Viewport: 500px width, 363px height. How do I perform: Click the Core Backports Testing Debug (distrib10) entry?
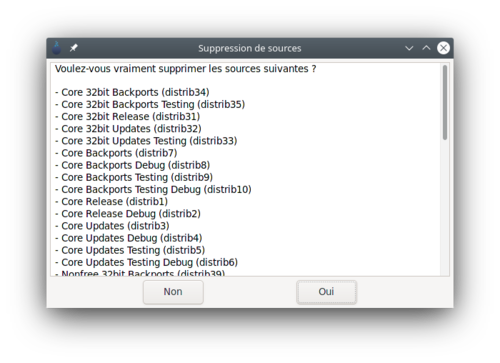pyautogui.click(x=153, y=190)
